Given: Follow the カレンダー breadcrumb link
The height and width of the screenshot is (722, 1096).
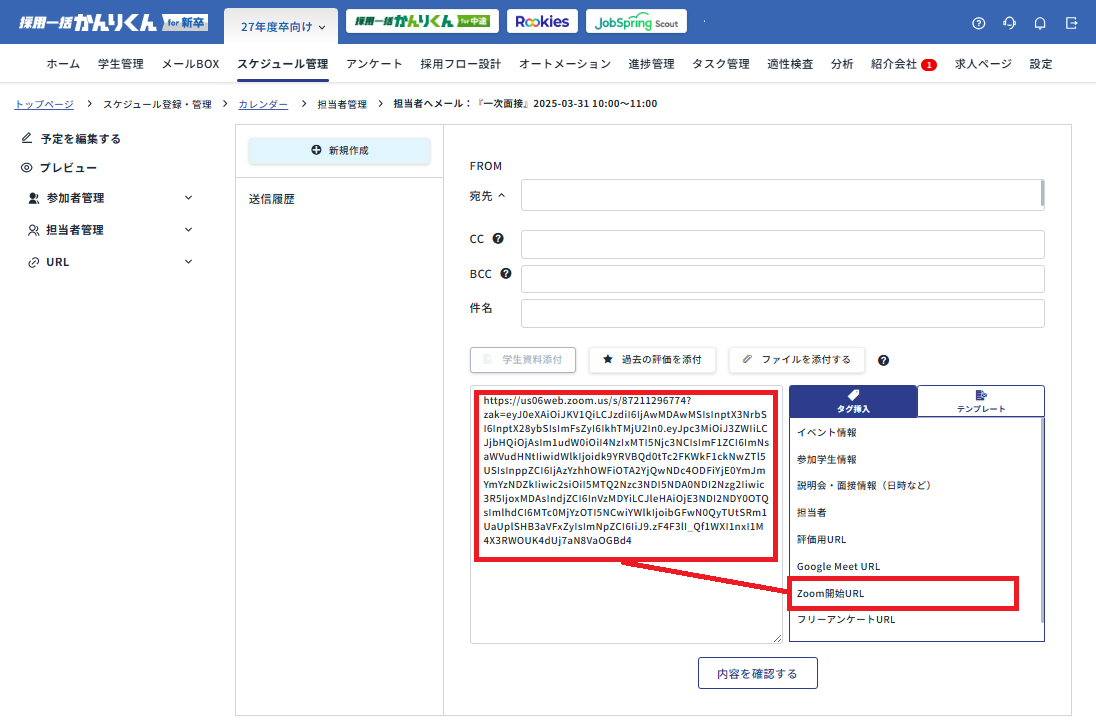Looking at the screenshot, I should 263,104.
